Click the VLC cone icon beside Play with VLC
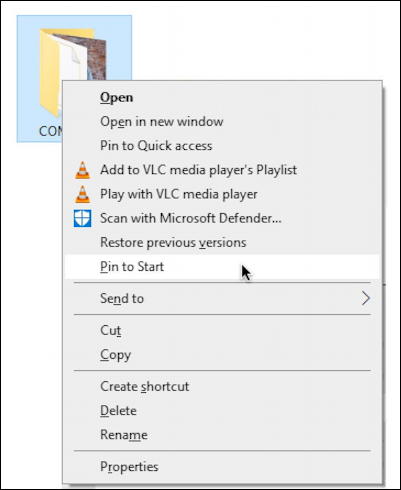Image resolution: width=401 pixels, height=490 pixels. point(82,194)
